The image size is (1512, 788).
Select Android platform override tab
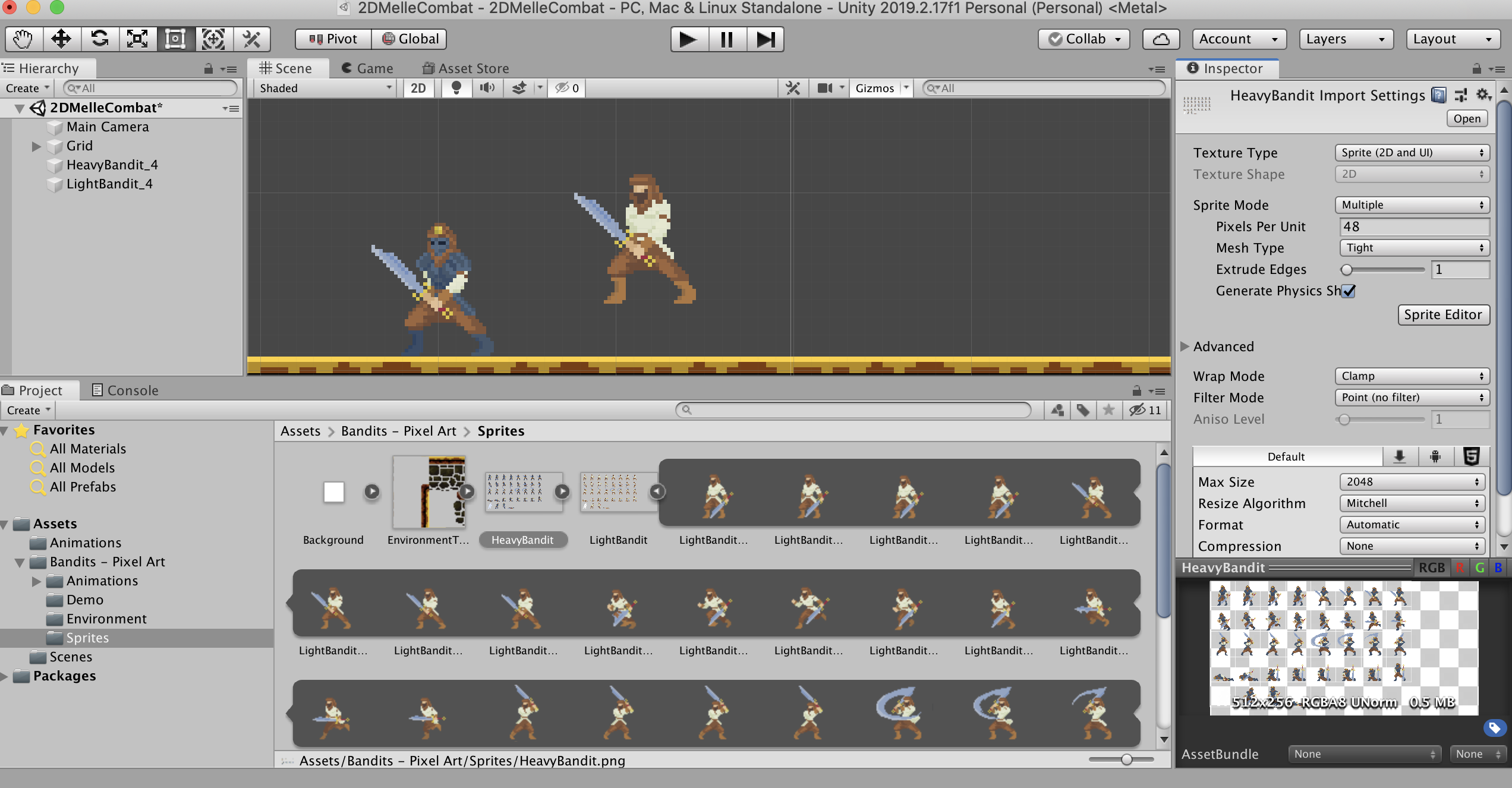[1435, 456]
